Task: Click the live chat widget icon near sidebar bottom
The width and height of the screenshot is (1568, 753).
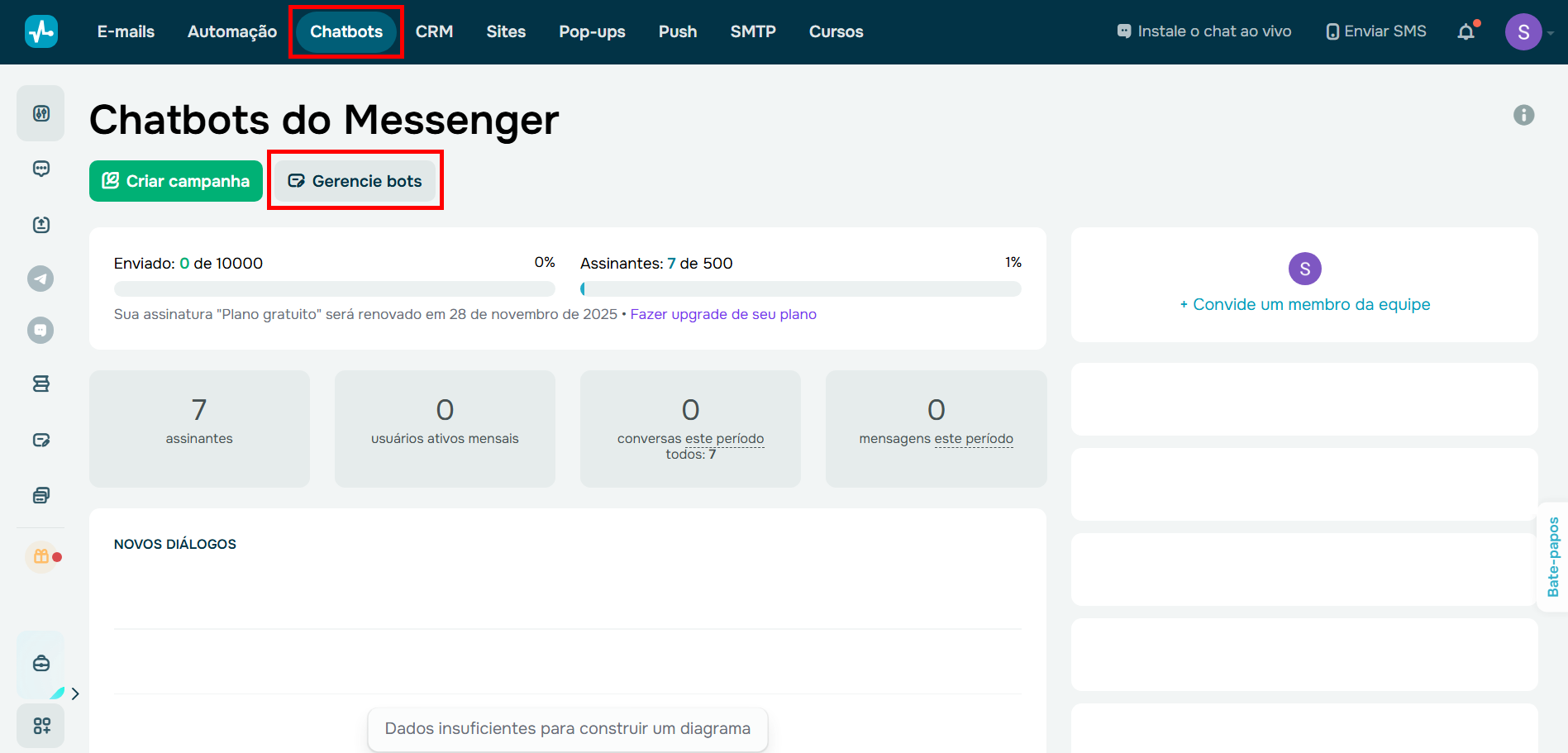Action: coord(41,664)
